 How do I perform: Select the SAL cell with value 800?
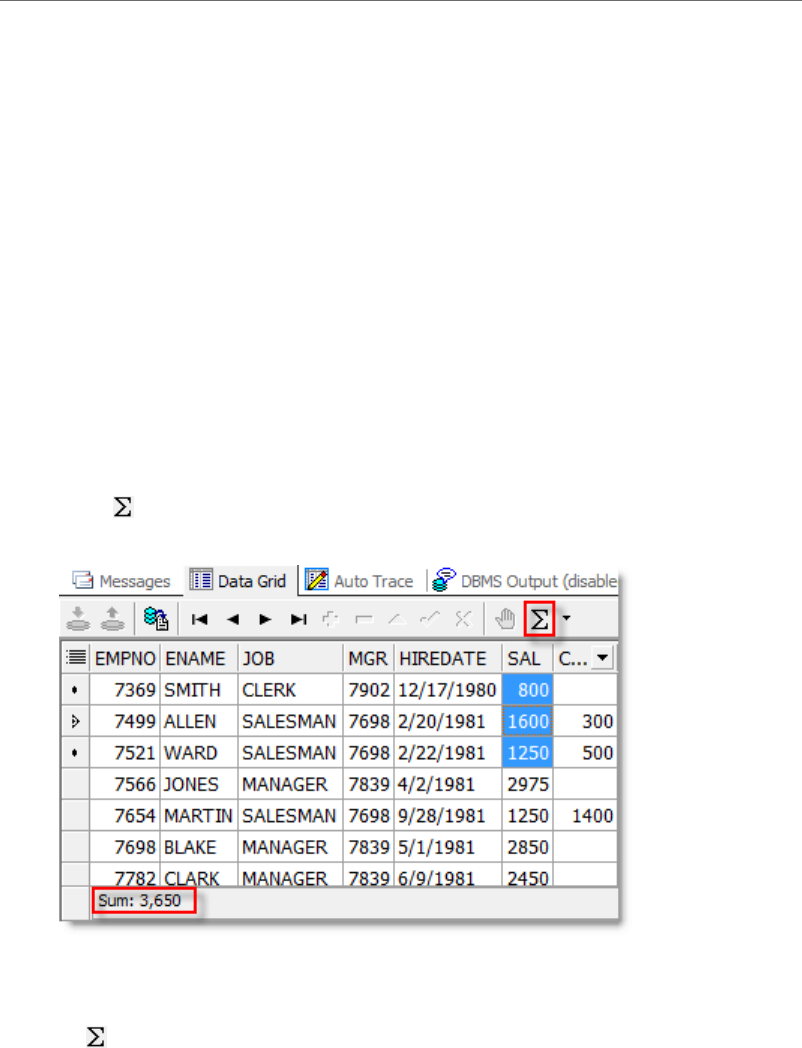(x=527, y=690)
